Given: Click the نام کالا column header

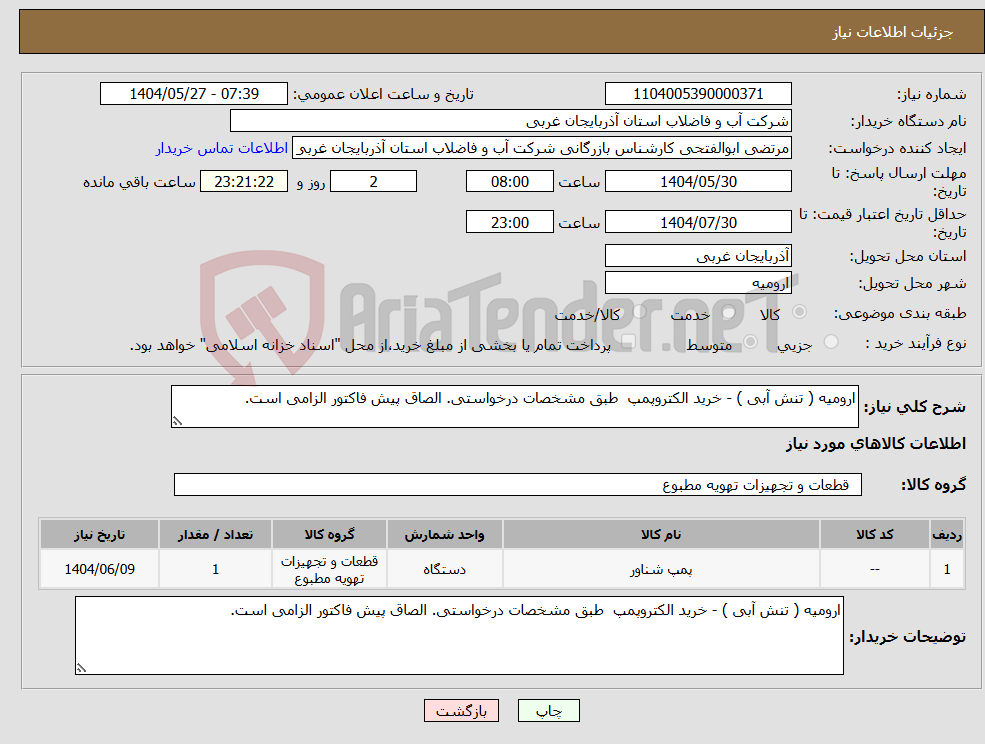Looking at the screenshot, I should [x=661, y=535].
